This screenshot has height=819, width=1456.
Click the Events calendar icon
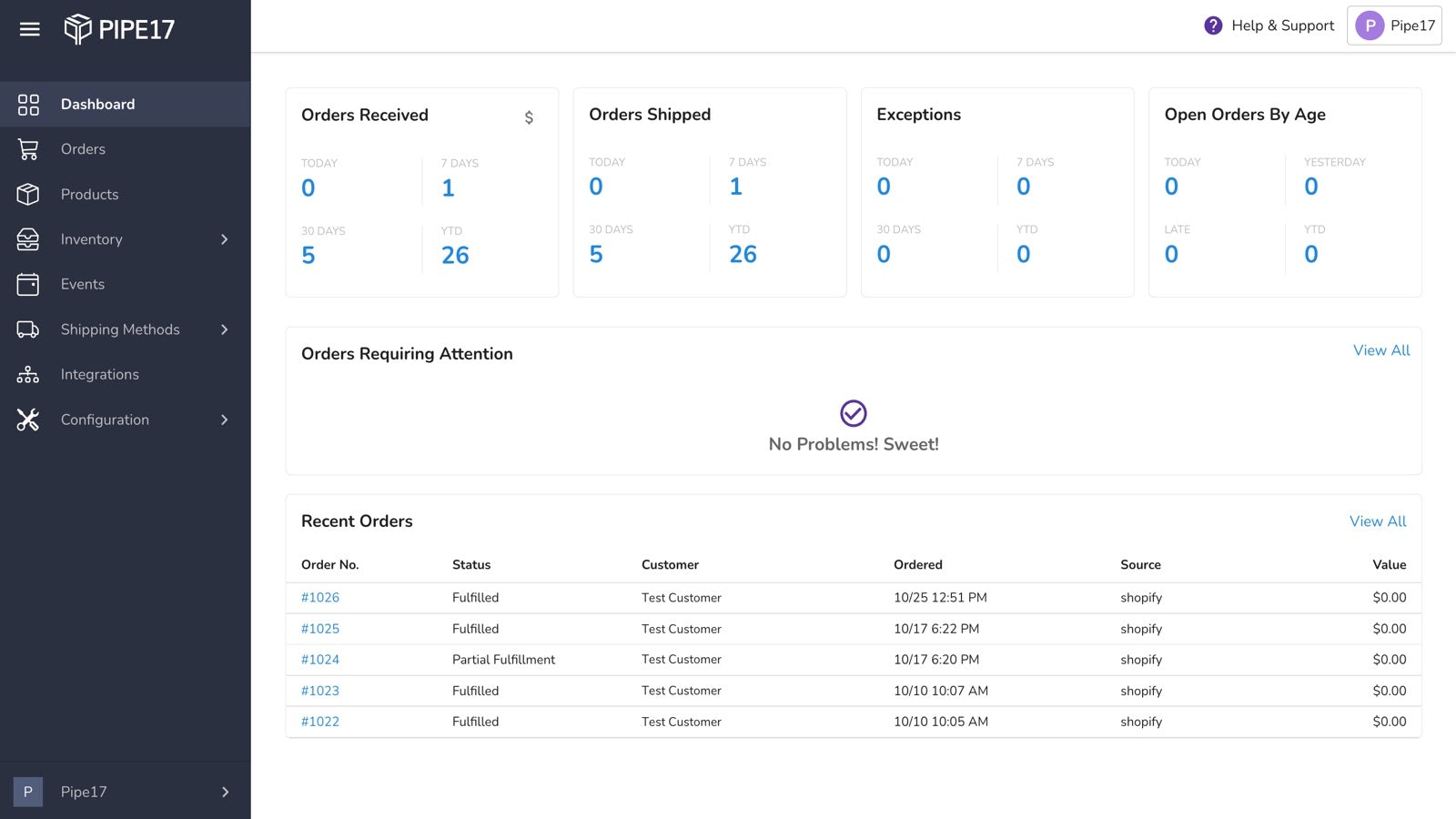(x=28, y=284)
